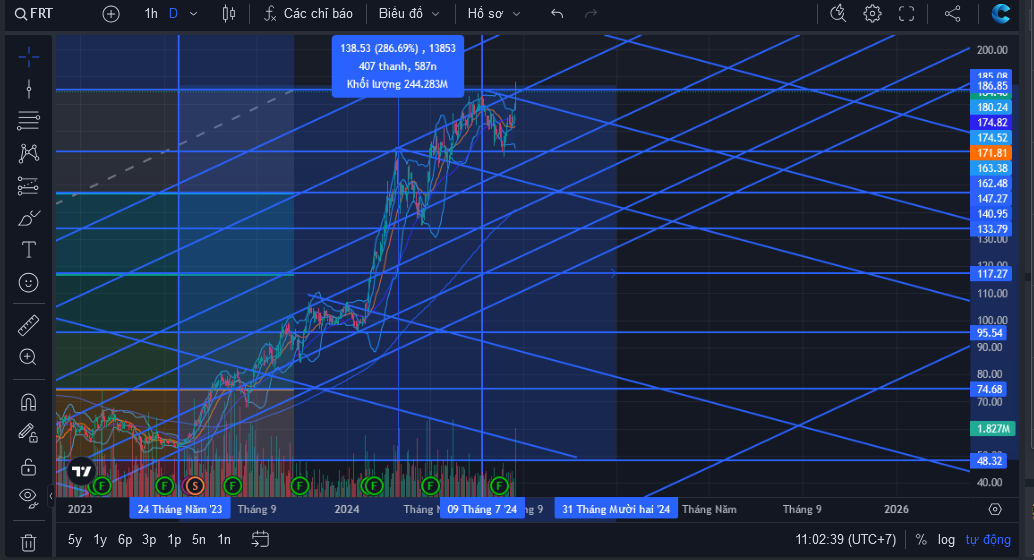This screenshot has height=560, width=1034.
Task: Toggle magnet mode
Action: pos(28,402)
